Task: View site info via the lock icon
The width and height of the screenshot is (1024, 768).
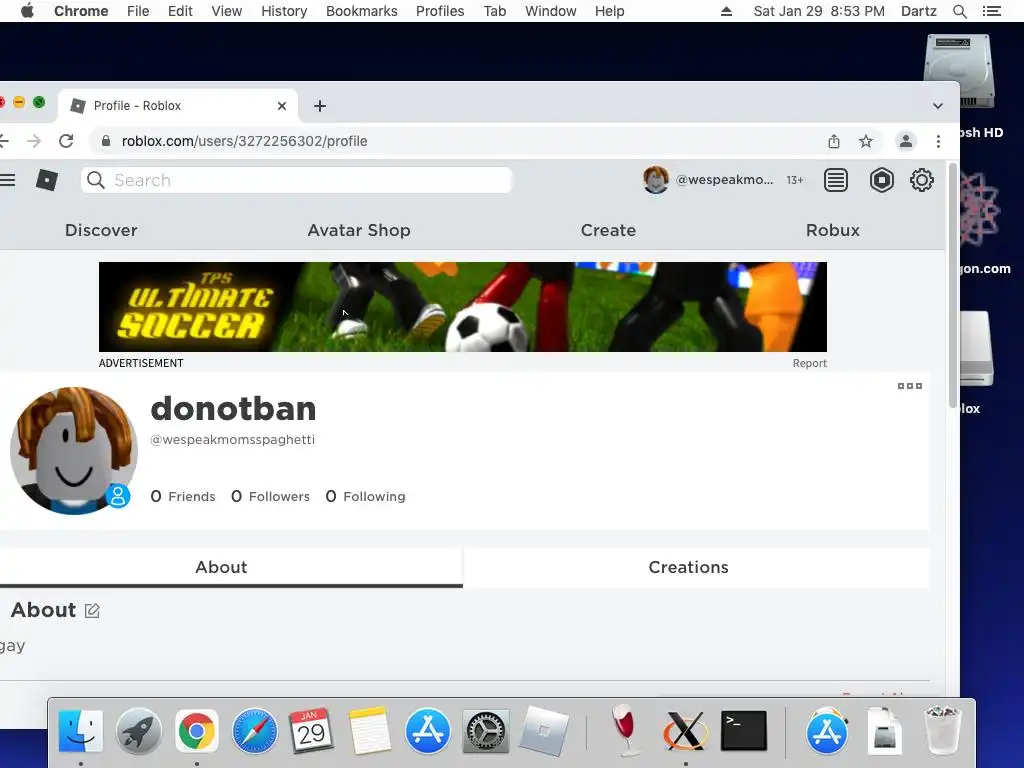Action: (x=106, y=141)
